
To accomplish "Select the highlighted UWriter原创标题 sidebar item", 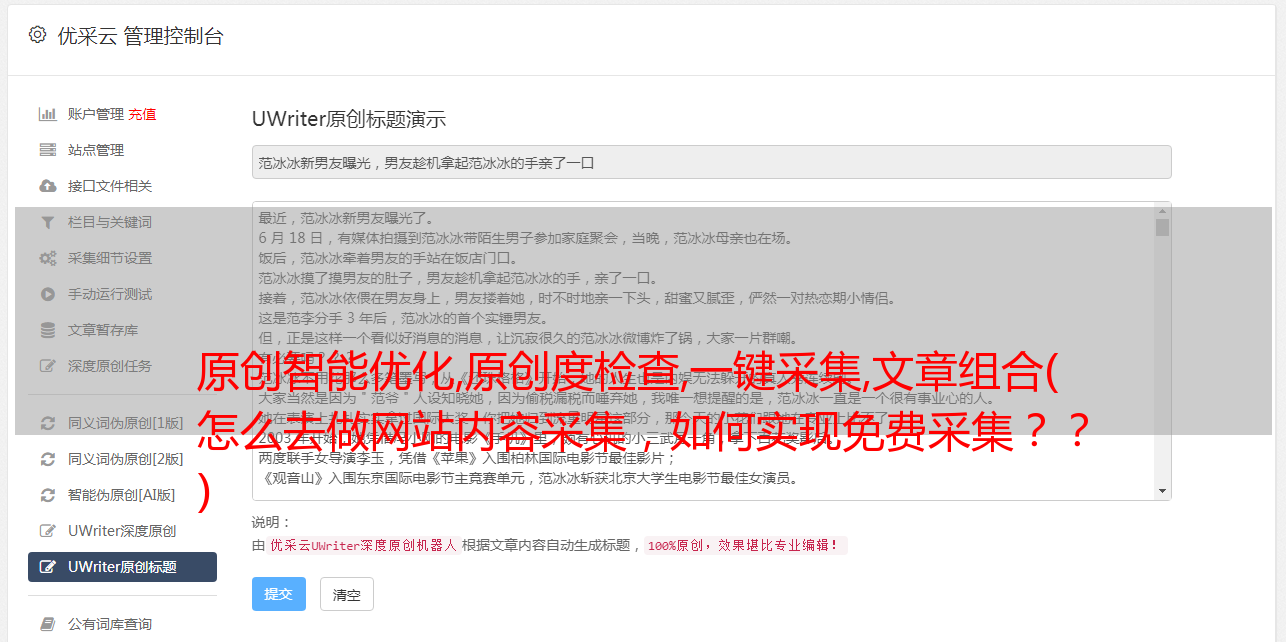I will pos(122,567).
